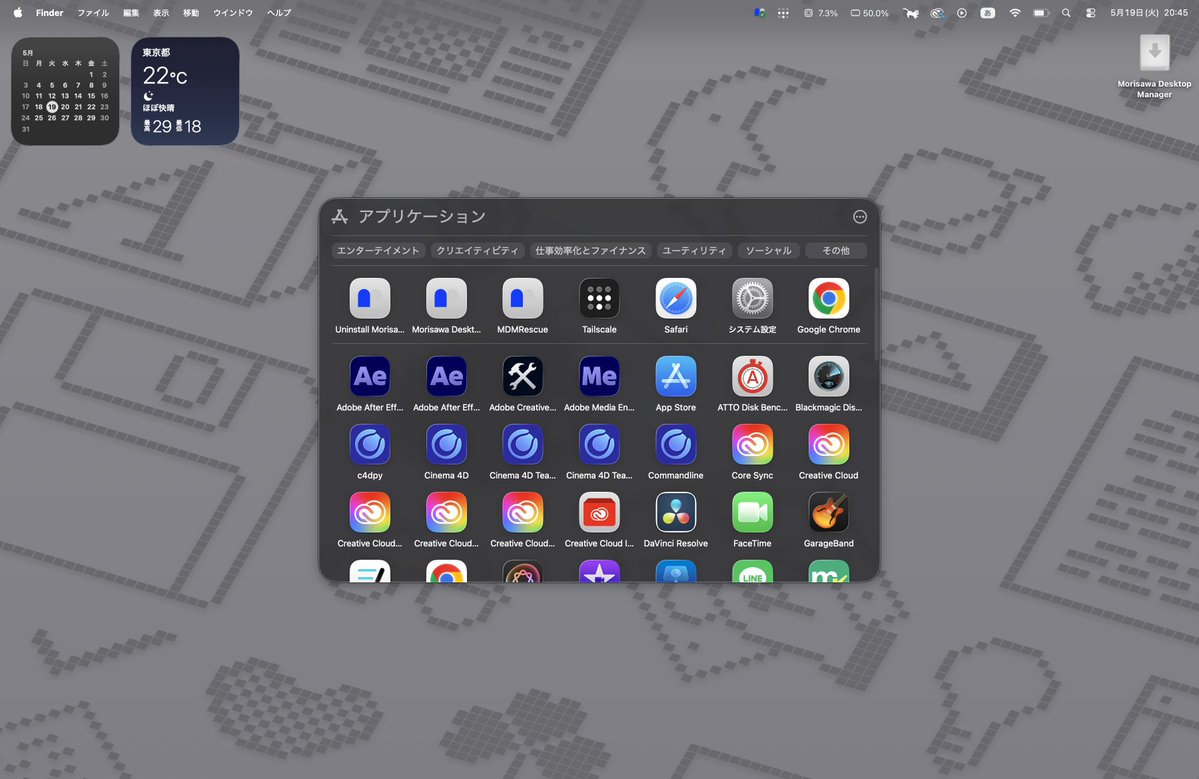Select the ユーティリティ category tab

tap(694, 251)
